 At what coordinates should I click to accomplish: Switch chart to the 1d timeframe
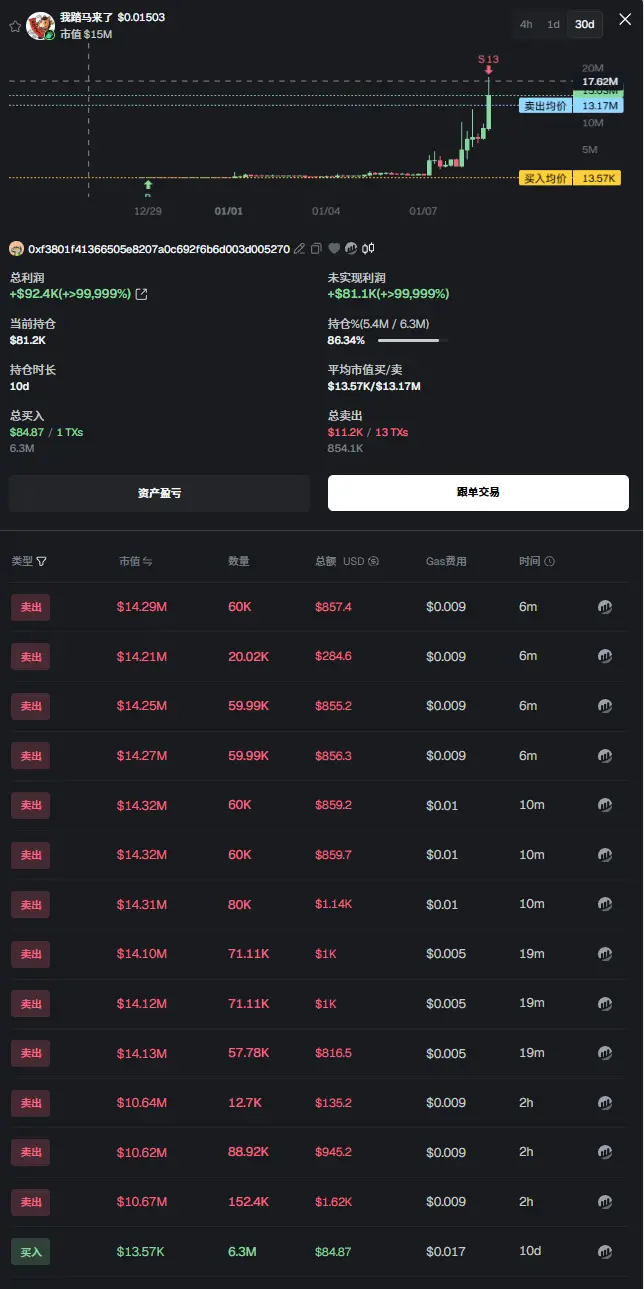tap(553, 24)
